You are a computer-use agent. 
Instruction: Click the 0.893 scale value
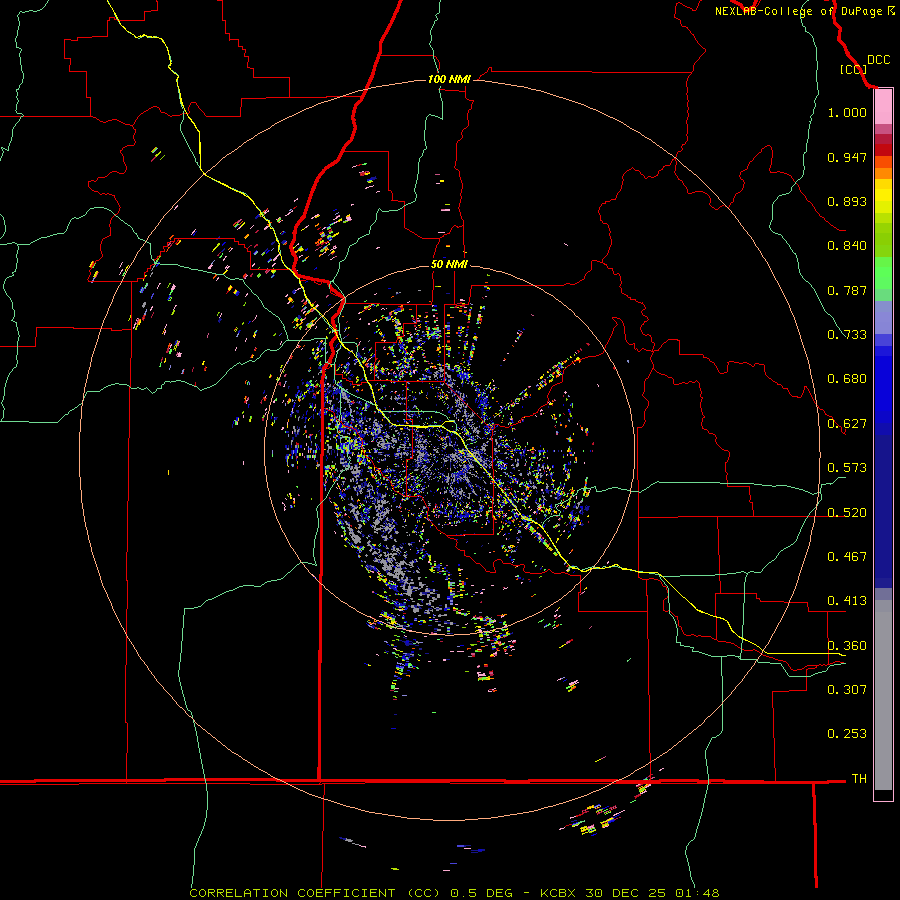(x=847, y=201)
